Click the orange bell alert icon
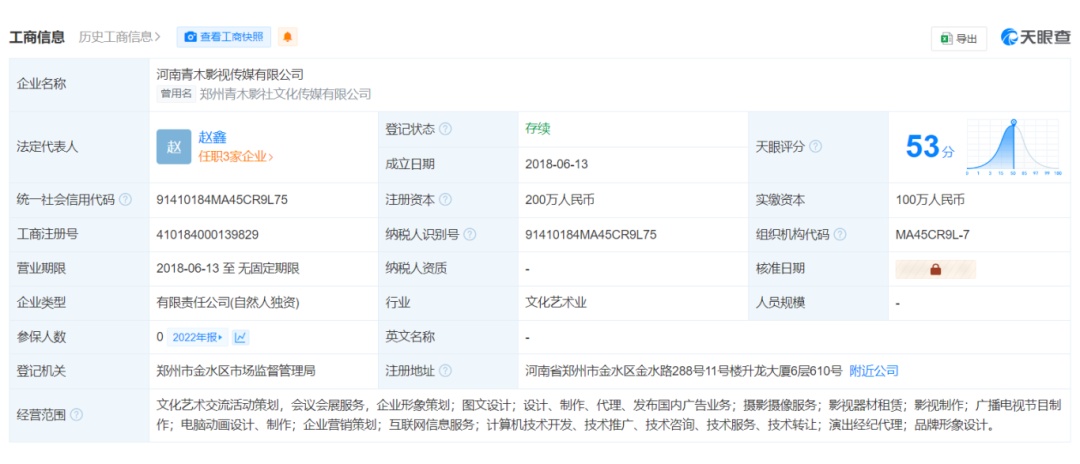The width and height of the screenshot is (1080, 464). point(288,37)
